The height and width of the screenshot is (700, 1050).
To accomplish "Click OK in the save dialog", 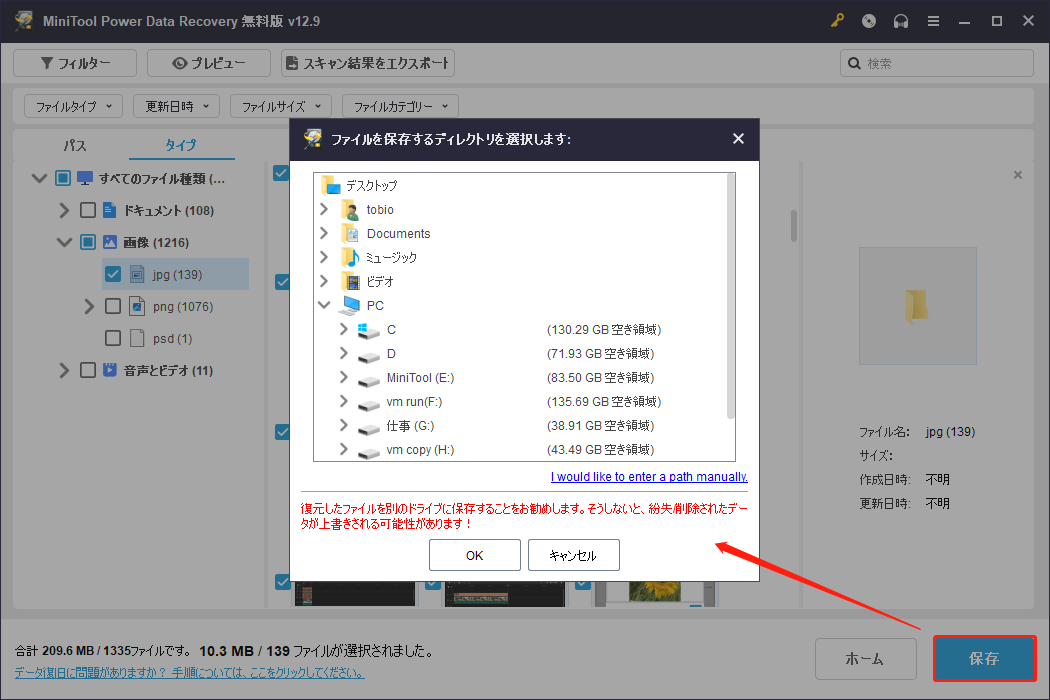I will click(475, 555).
